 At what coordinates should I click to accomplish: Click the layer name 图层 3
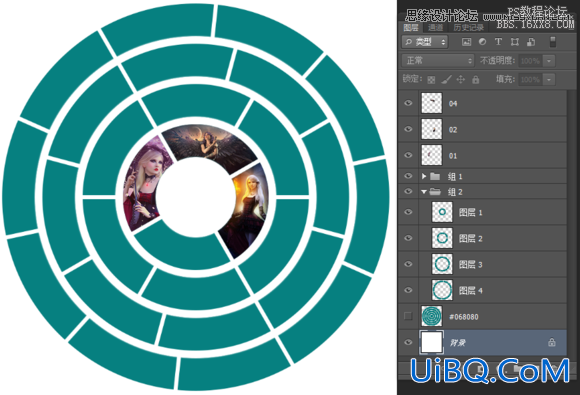[x=471, y=264]
